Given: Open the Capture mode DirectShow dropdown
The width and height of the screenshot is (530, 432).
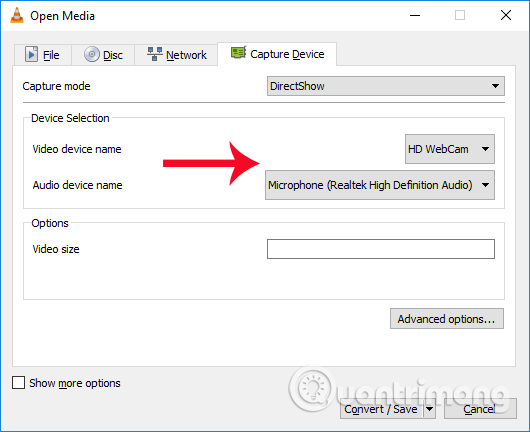Looking at the screenshot, I should click(x=386, y=86).
